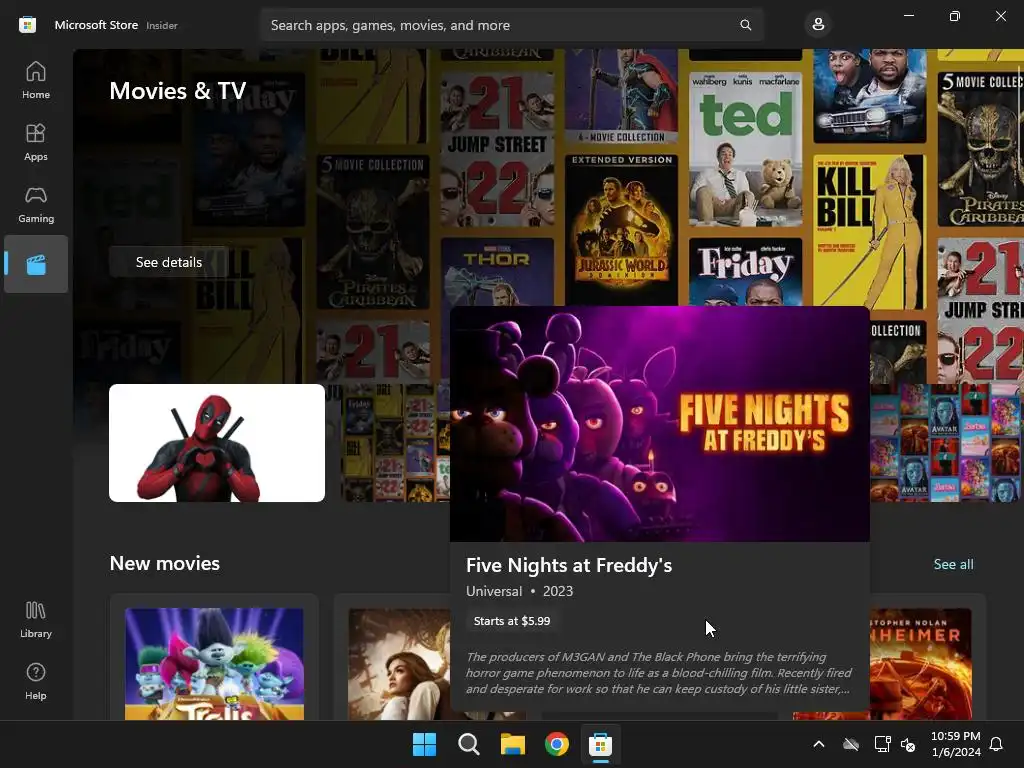
Task: Click the Kill Bill yellow poster
Action: [x=869, y=231]
